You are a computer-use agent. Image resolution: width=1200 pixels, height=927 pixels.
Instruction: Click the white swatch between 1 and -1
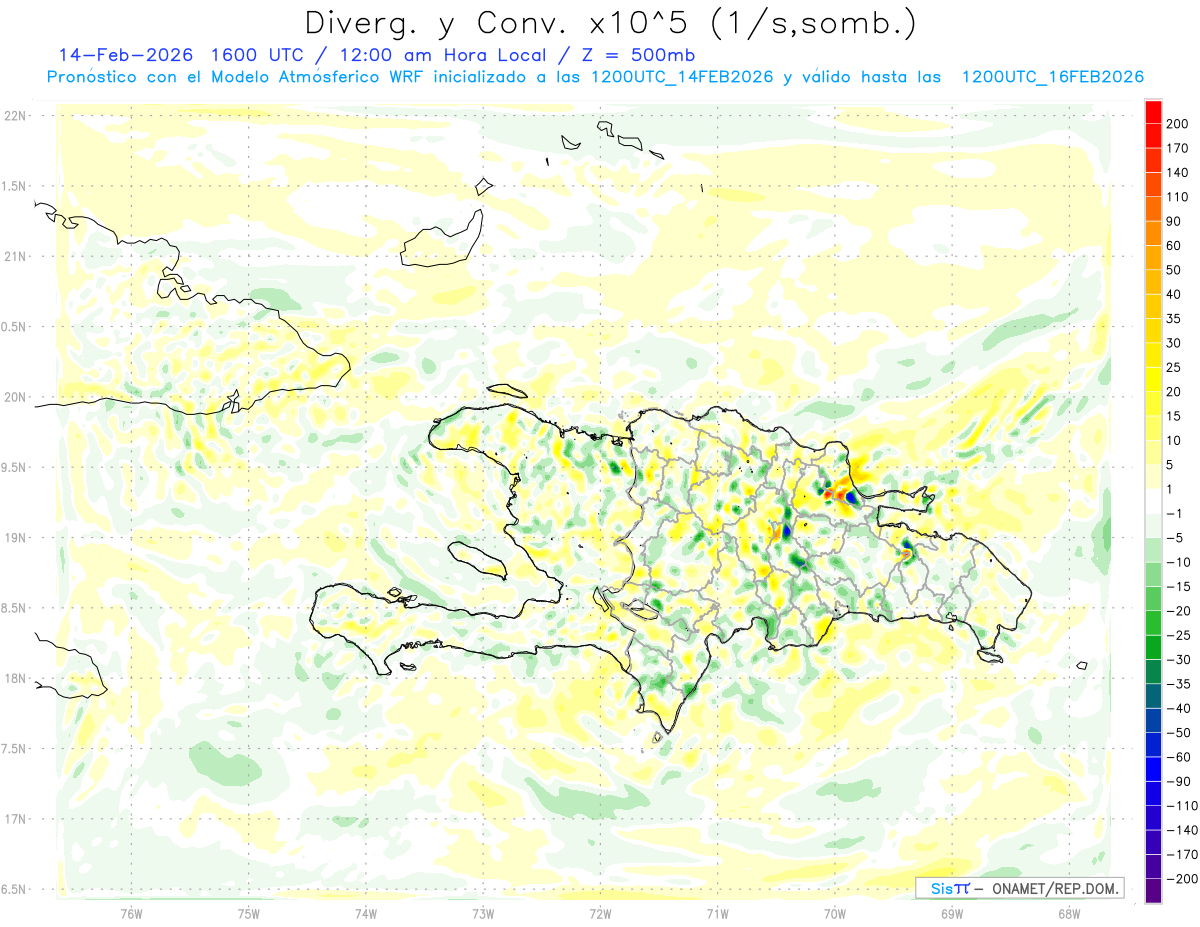click(x=1153, y=501)
